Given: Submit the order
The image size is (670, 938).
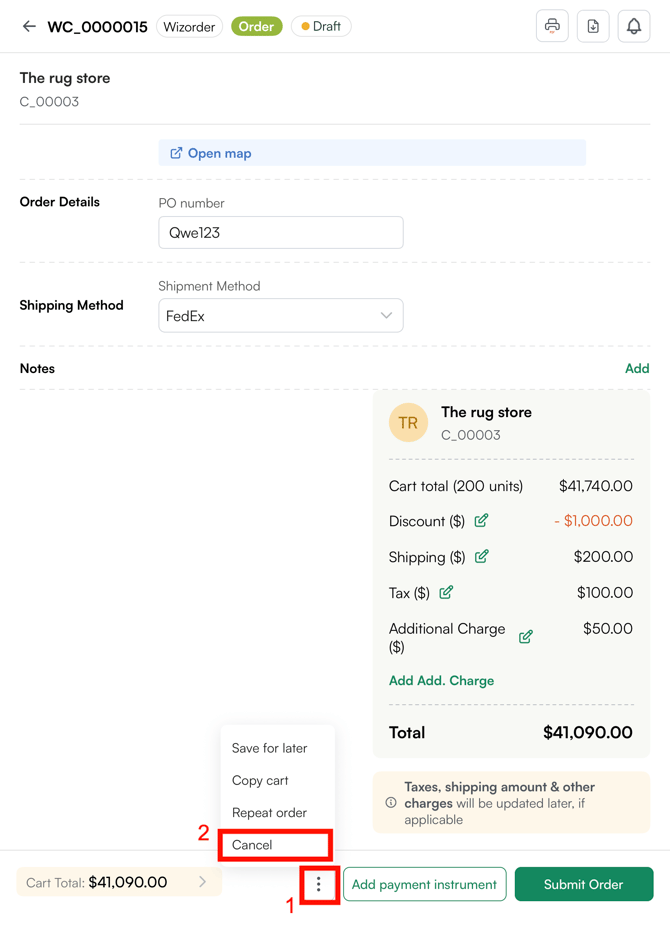Looking at the screenshot, I should pos(583,884).
